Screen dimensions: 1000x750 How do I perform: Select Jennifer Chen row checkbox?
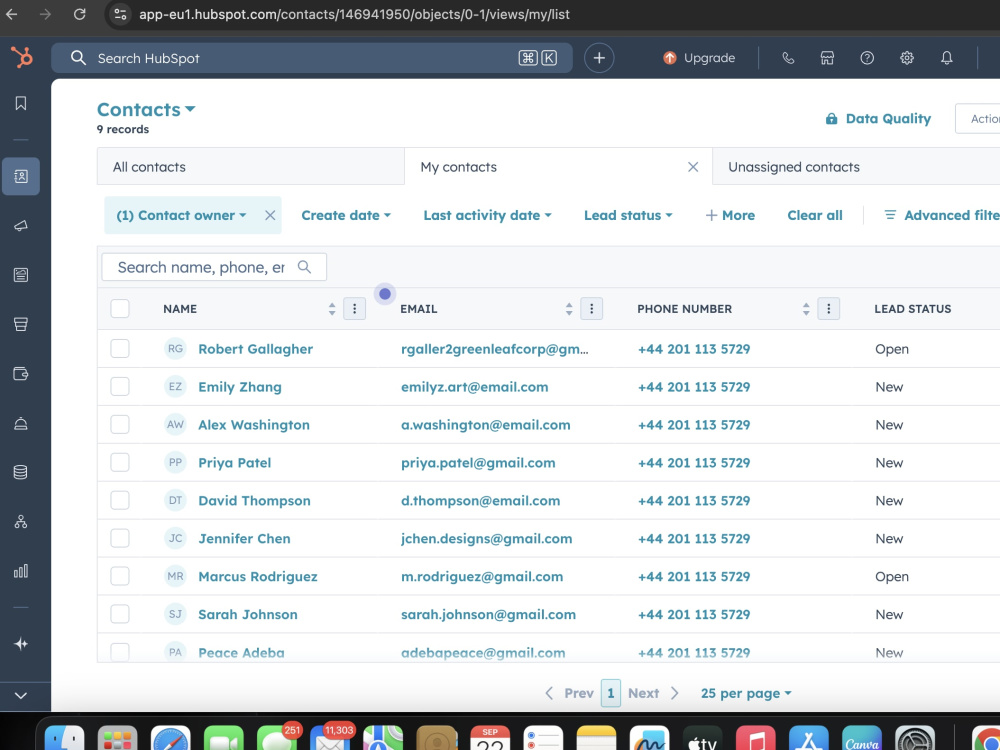point(120,538)
